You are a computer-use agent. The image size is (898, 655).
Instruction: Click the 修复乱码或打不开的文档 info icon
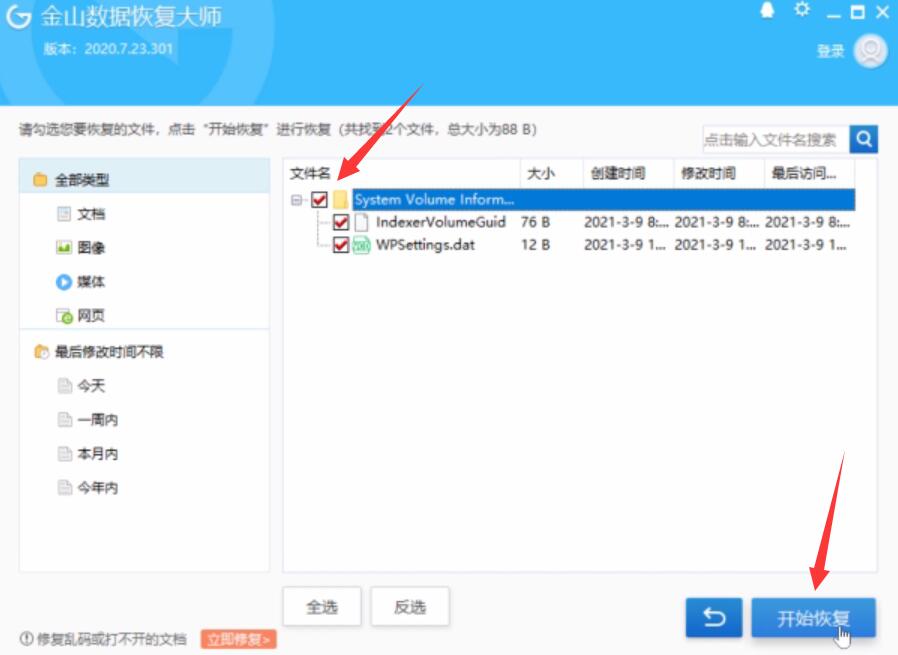click(x=26, y=638)
